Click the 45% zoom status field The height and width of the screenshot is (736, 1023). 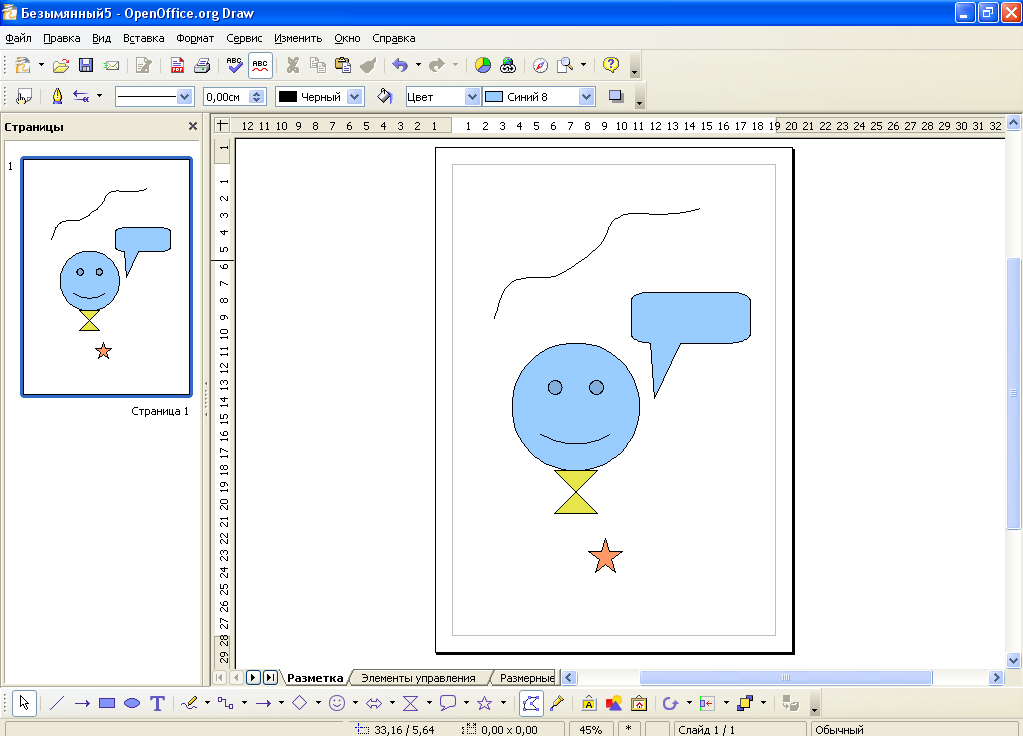[590, 730]
